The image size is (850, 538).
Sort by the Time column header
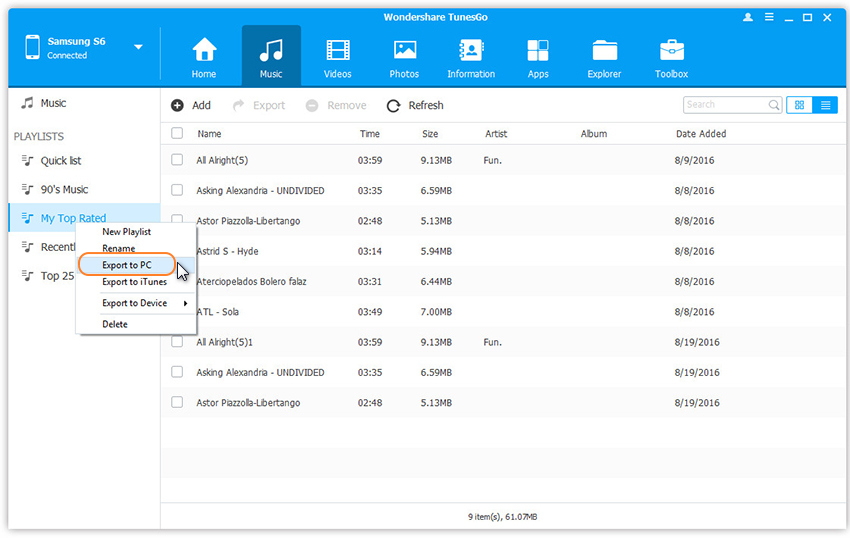click(x=370, y=133)
